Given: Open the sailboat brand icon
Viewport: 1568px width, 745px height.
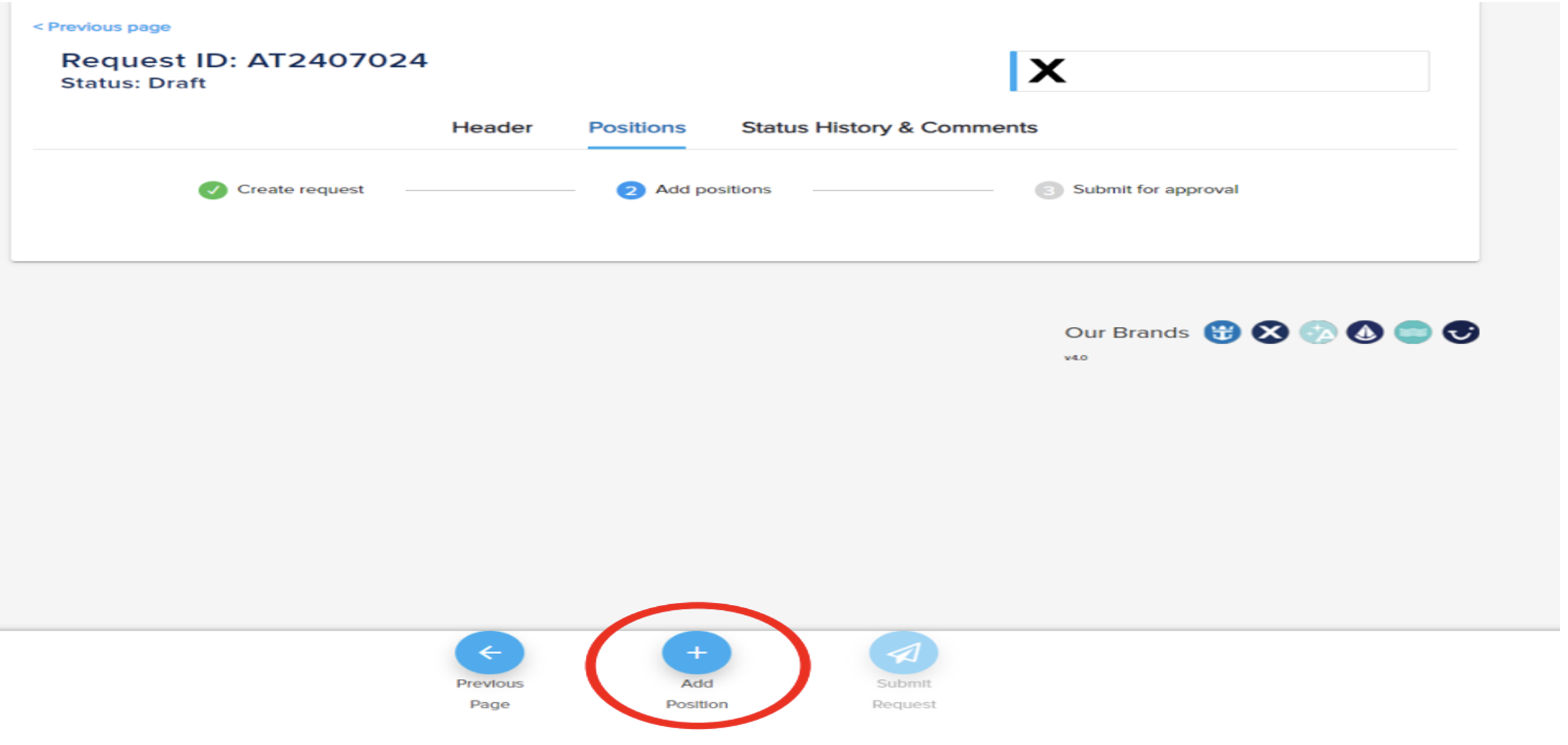Looking at the screenshot, I should [1365, 332].
